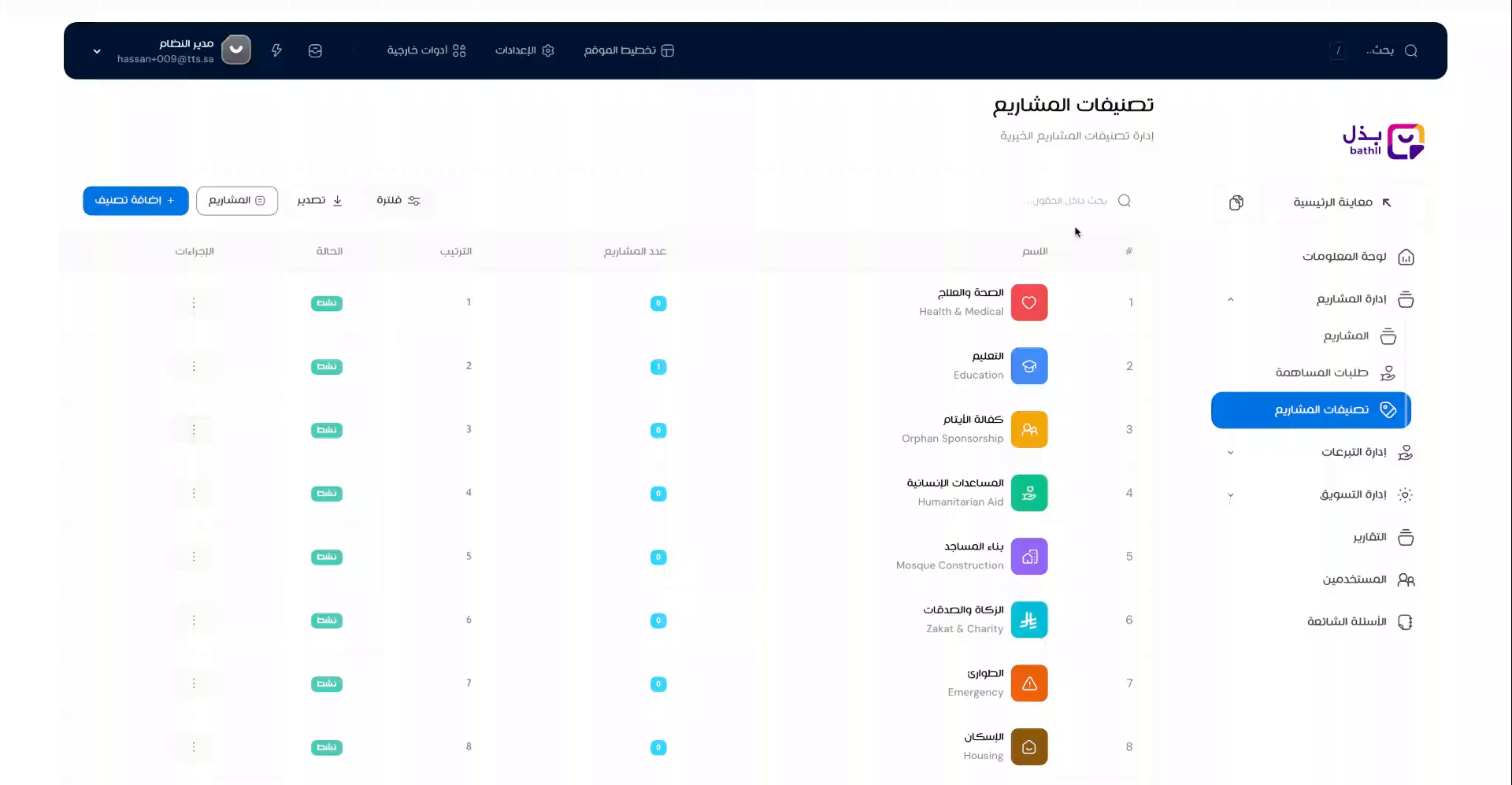Open actions menu for Health & Medical row
Screen dimensions: 1512x785
pyautogui.click(x=194, y=303)
